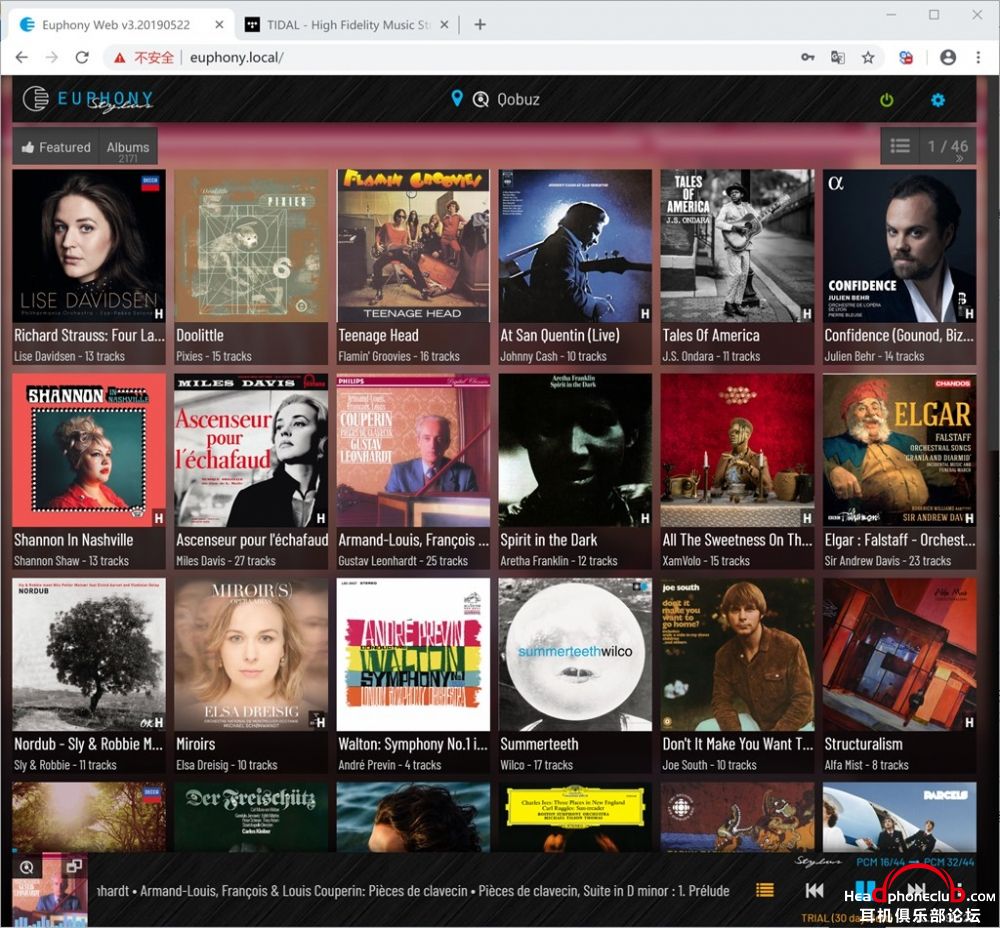The height and width of the screenshot is (928, 1000).
Task: Open Teenage Head album cover
Action: (x=413, y=246)
